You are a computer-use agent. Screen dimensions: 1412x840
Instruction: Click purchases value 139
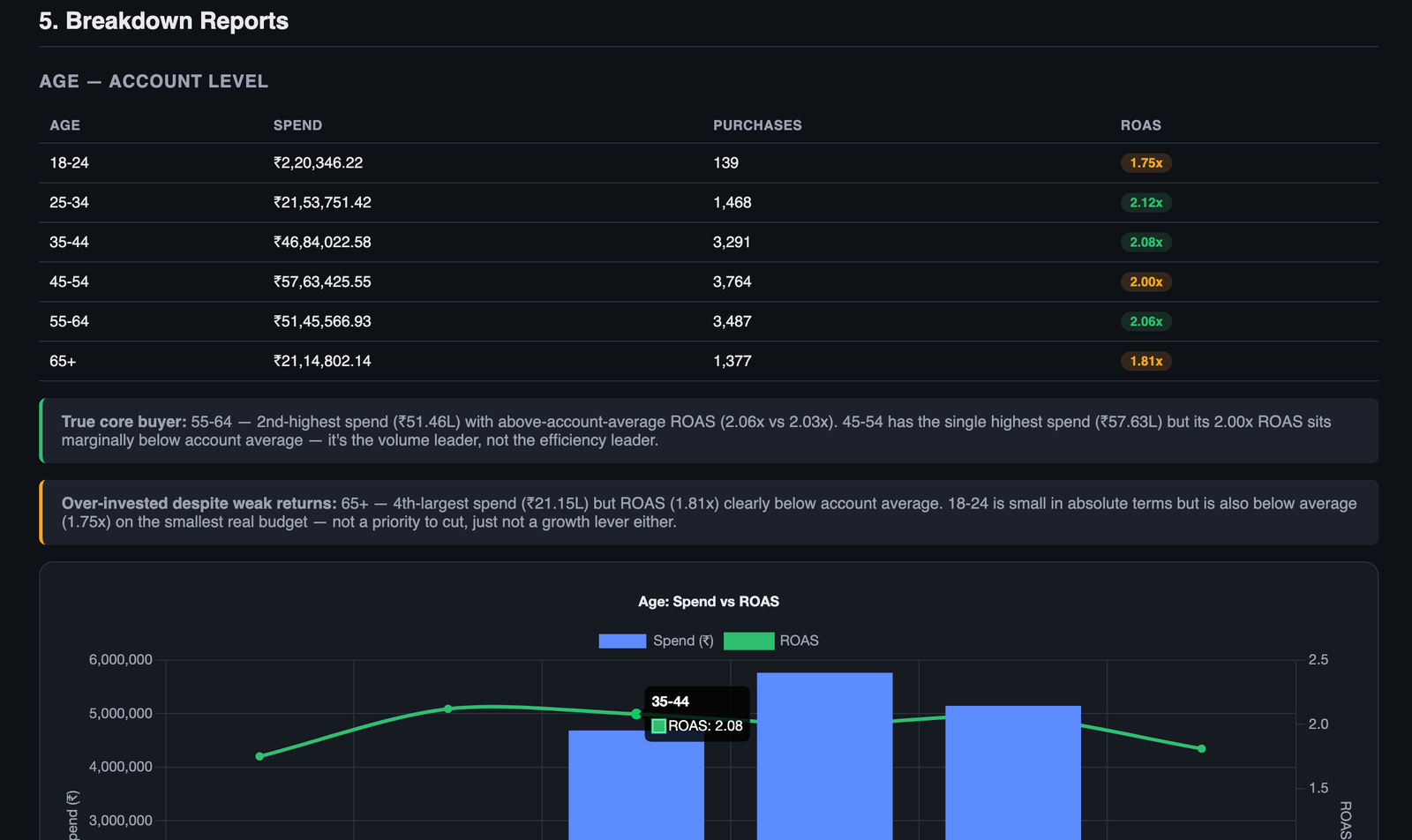coord(725,163)
